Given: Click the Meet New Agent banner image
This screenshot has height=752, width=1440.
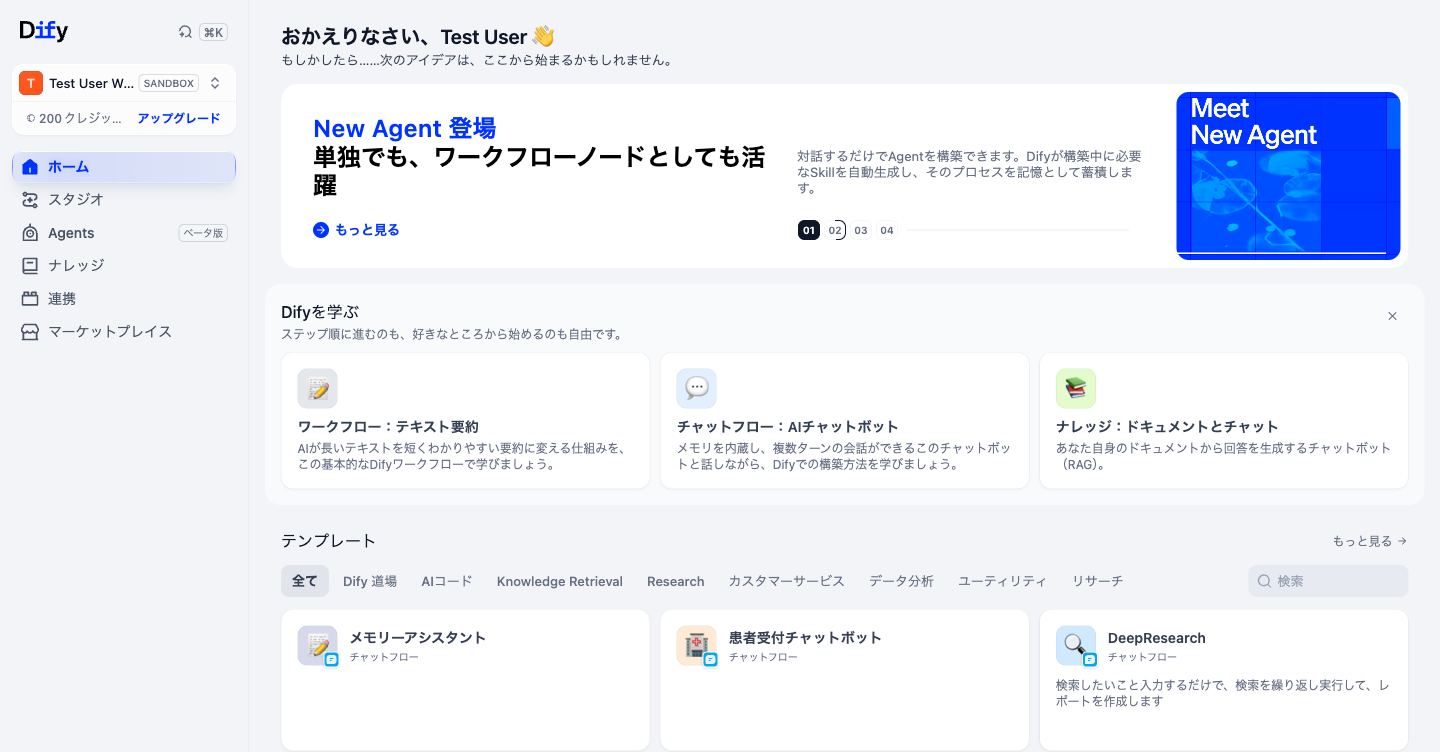Looking at the screenshot, I should click(1288, 176).
